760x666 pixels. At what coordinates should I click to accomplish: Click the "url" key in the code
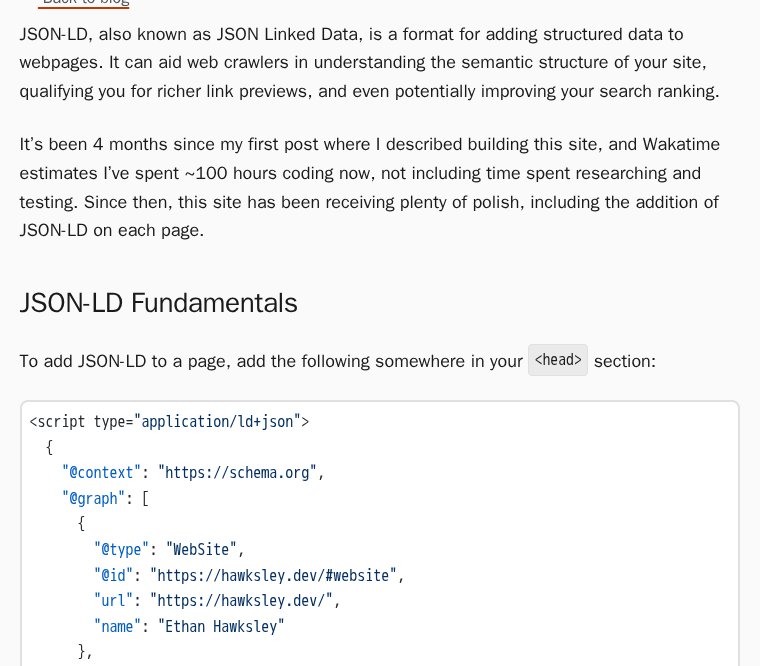[113, 601]
